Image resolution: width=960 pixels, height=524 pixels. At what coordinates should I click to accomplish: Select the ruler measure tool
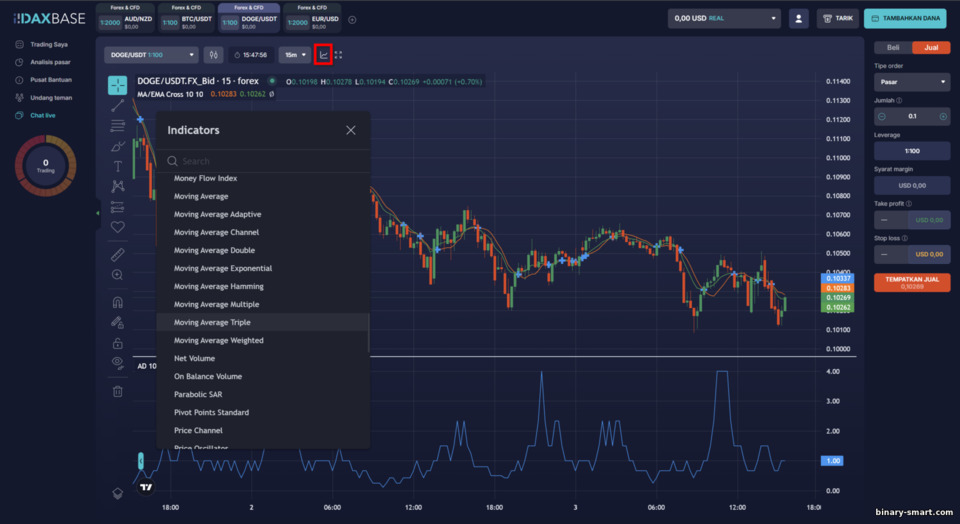click(118, 254)
